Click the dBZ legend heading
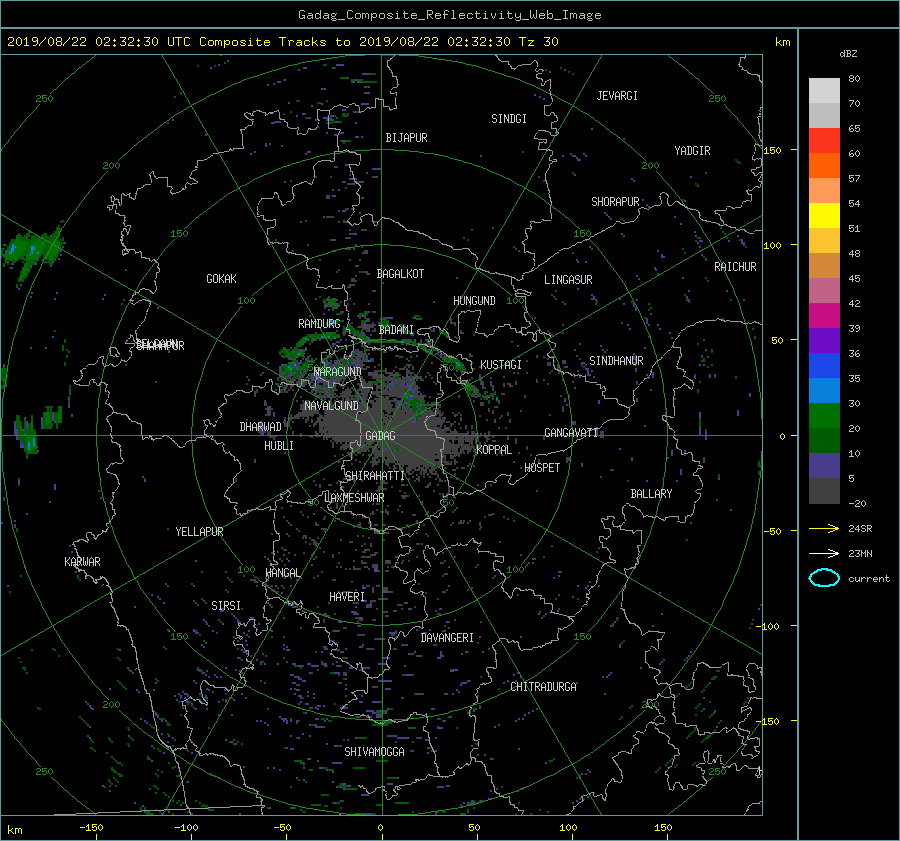The height and width of the screenshot is (841, 900). [x=848, y=53]
